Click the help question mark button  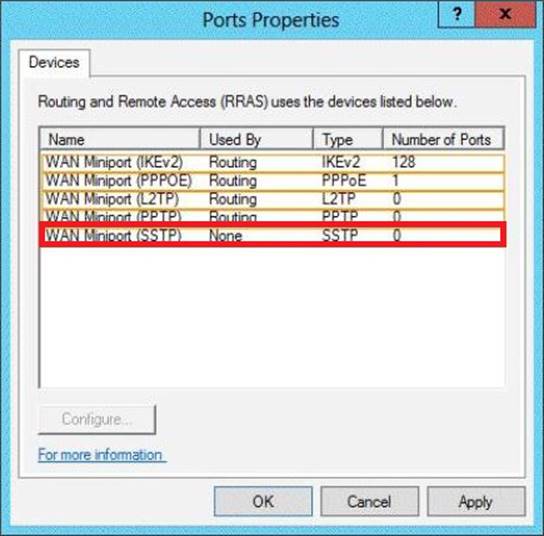pyautogui.click(x=457, y=14)
